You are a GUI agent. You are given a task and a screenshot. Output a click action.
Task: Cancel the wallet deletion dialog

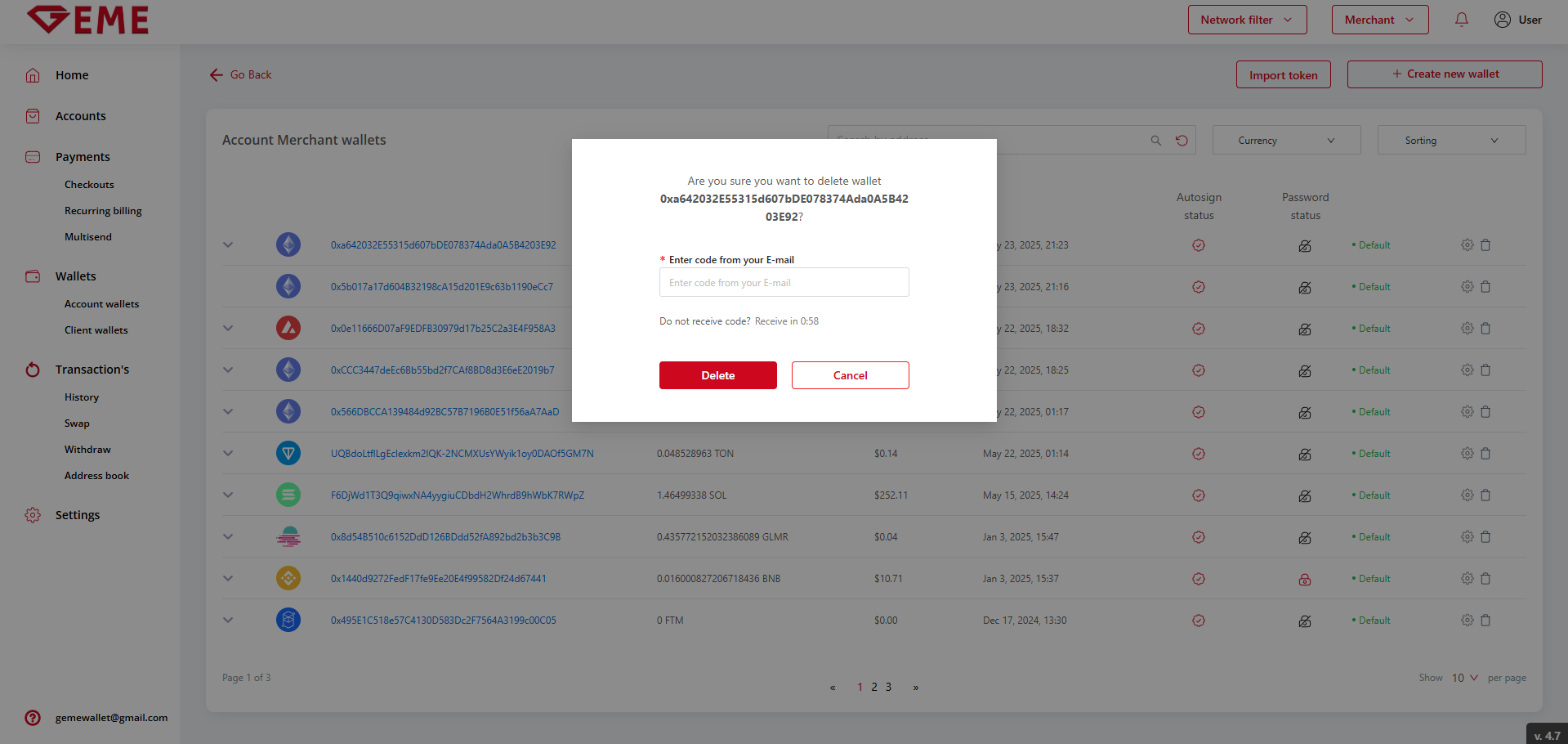[850, 375]
